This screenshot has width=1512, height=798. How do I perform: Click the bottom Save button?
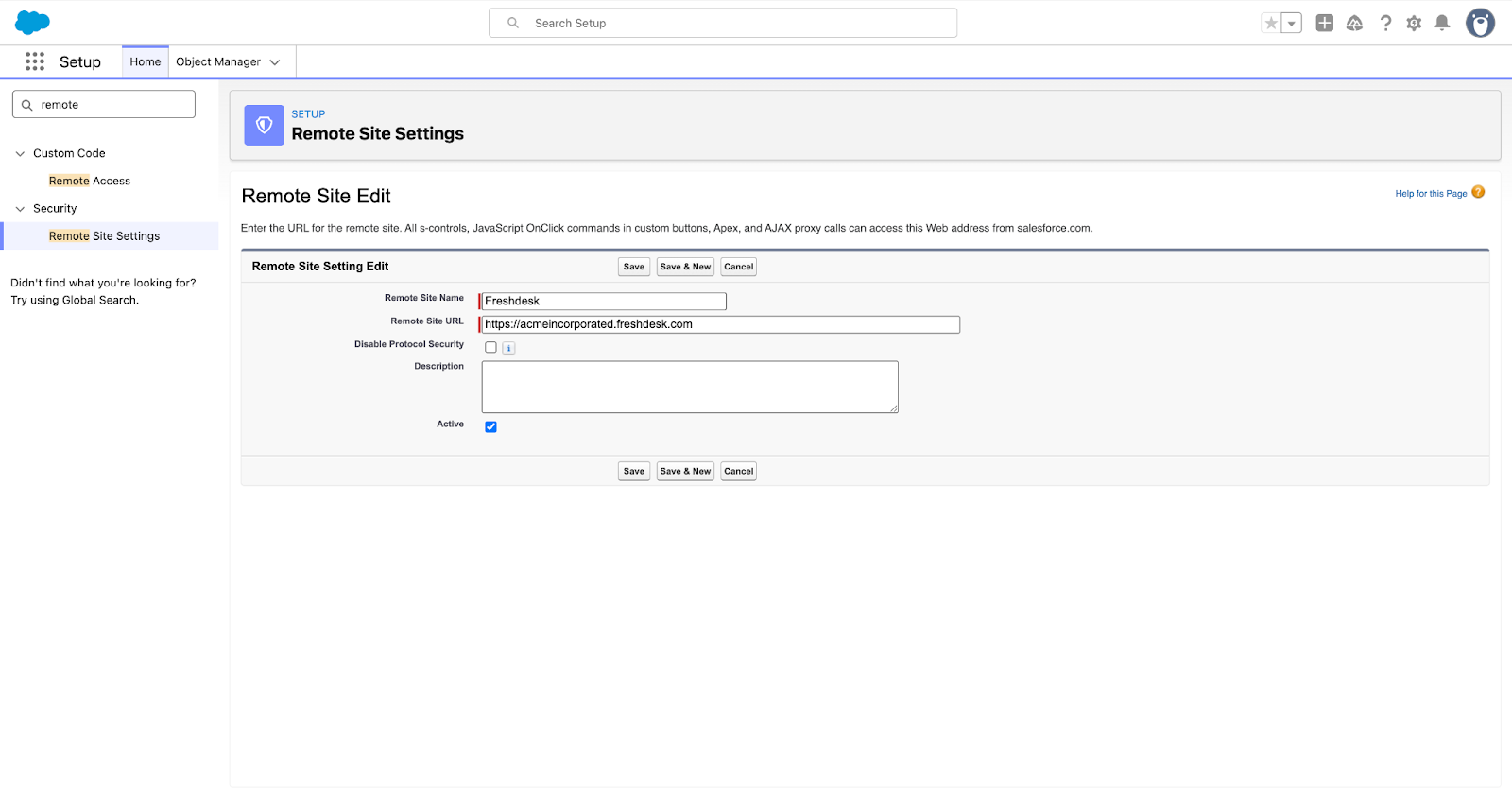point(634,471)
